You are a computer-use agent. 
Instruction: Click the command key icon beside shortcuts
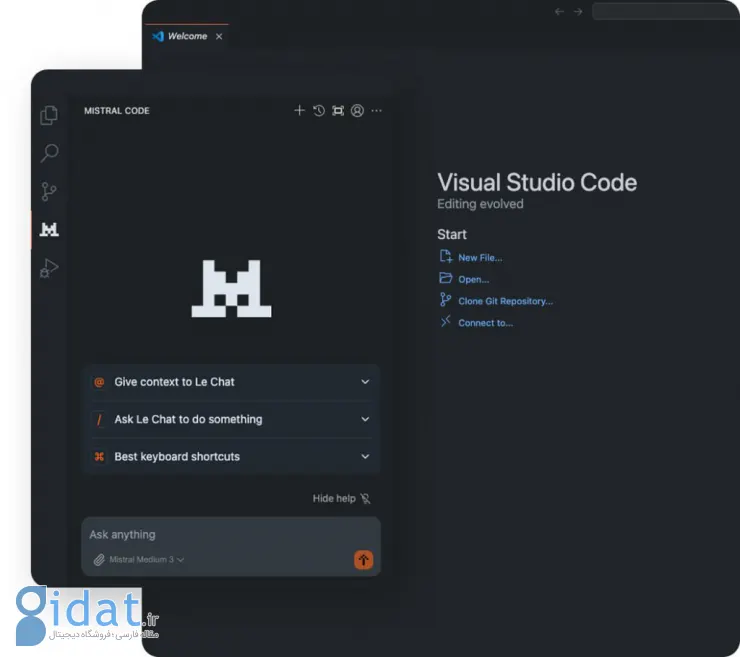pos(99,456)
